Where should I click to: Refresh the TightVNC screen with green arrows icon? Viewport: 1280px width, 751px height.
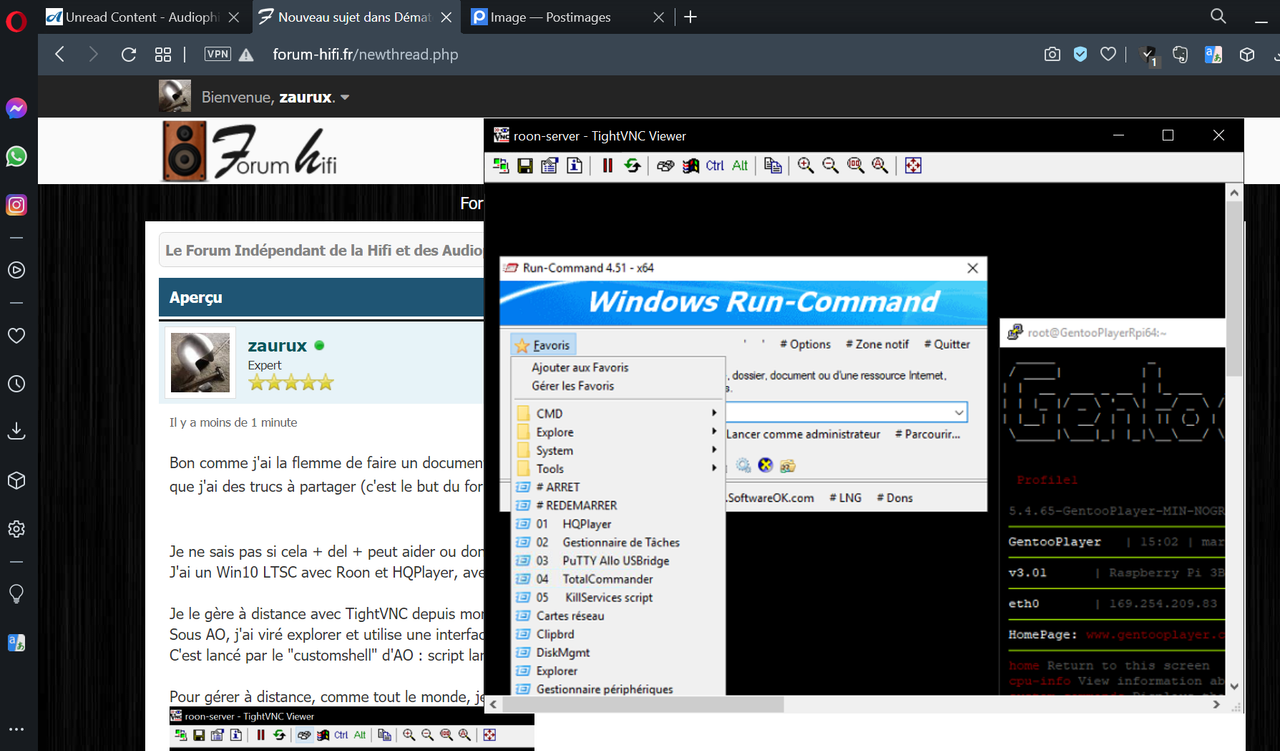(632, 166)
